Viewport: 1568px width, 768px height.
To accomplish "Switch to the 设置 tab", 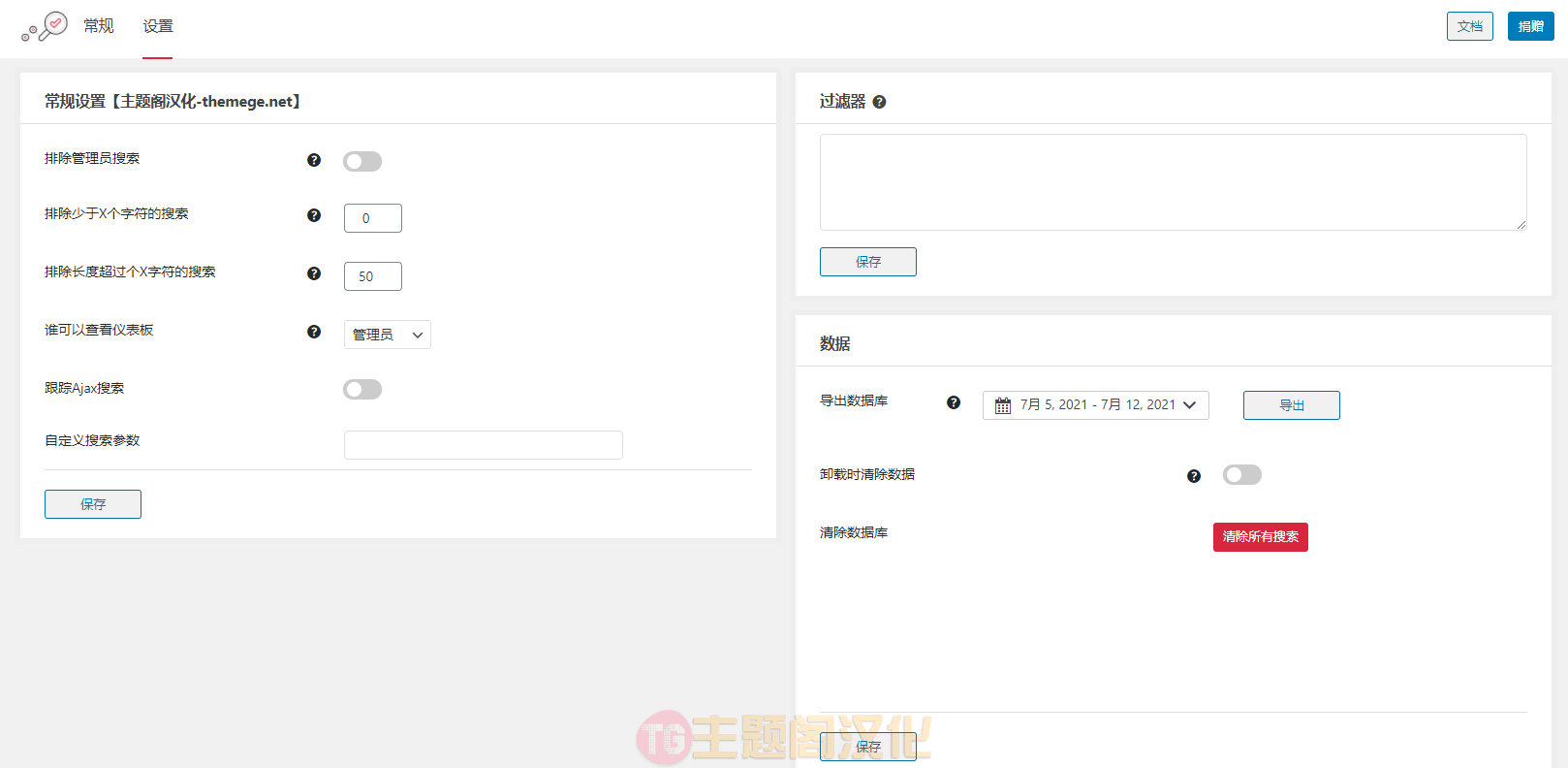I will (x=158, y=26).
